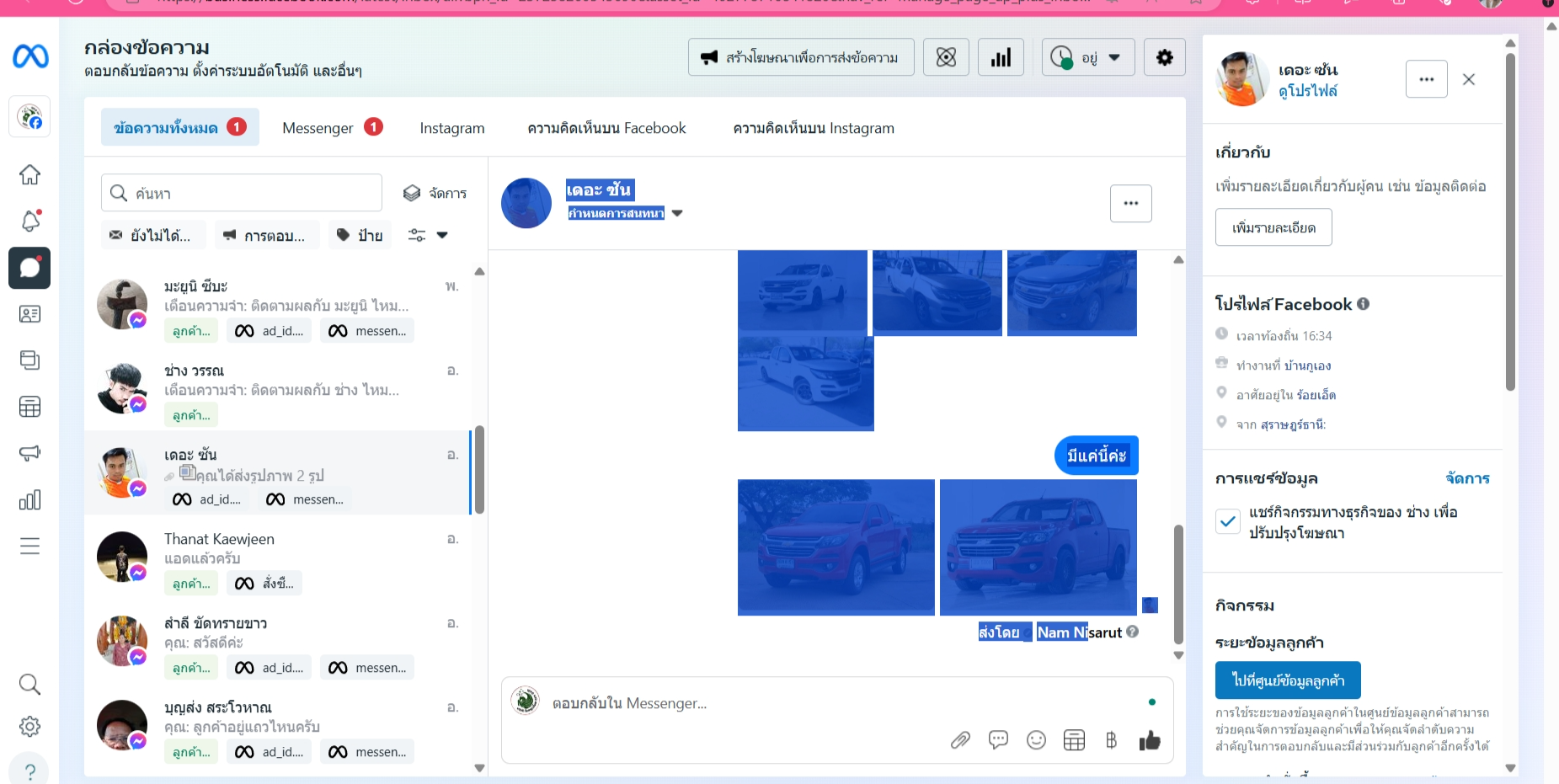Open All tools hamburger menu

coord(29,546)
